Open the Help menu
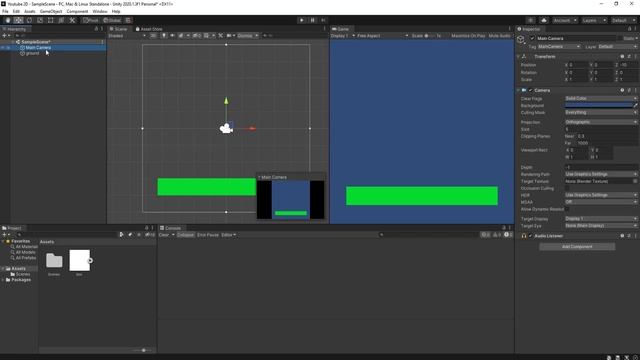Image resolution: width=640 pixels, height=360 pixels. (x=116, y=11)
